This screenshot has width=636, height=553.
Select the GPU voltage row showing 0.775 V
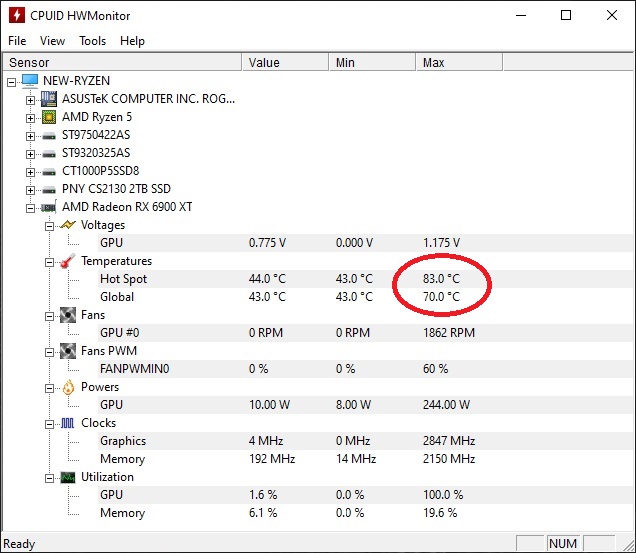[x=365, y=243]
